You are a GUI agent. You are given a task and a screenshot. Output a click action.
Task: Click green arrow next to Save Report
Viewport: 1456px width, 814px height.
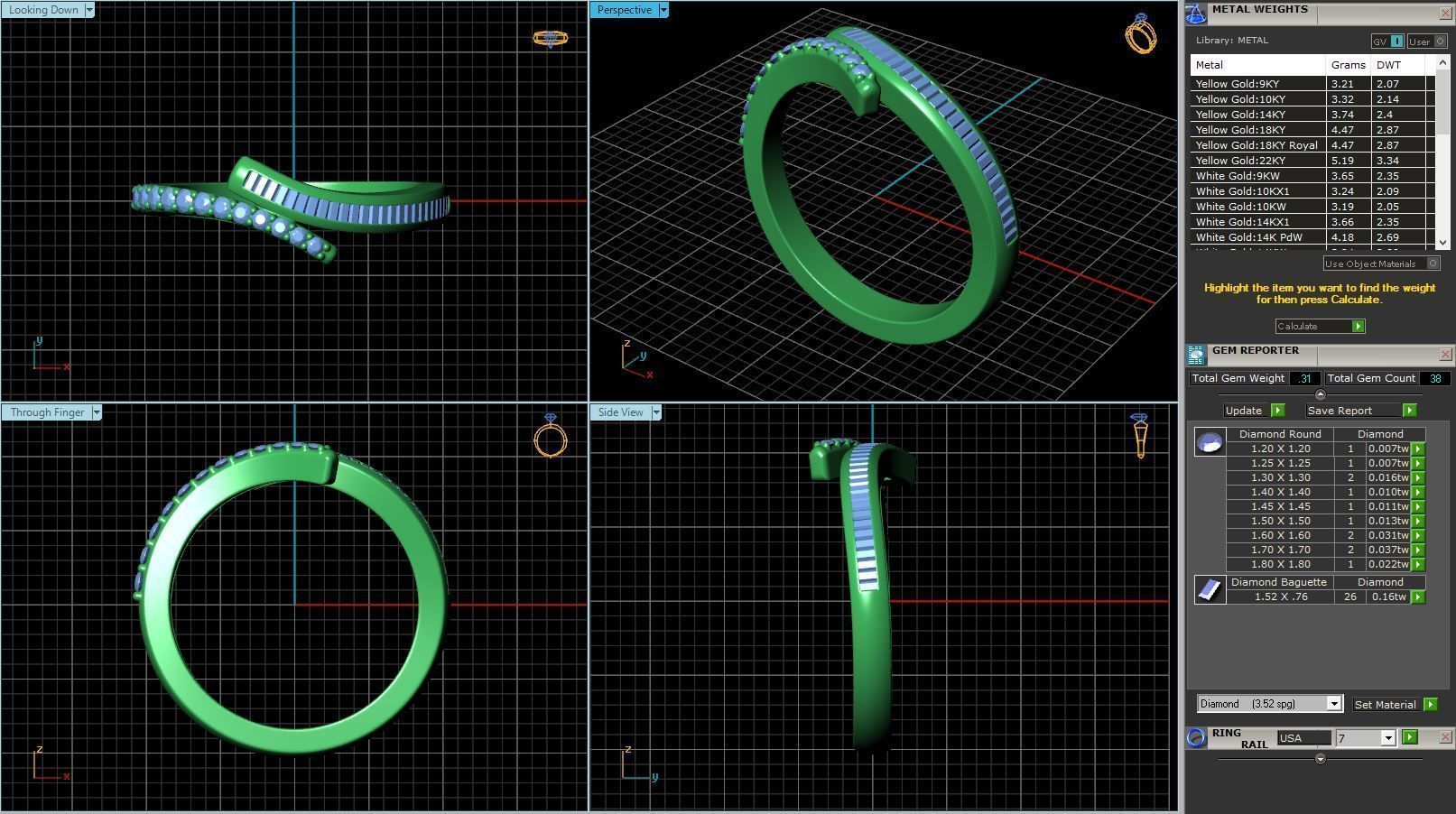pos(1409,410)
